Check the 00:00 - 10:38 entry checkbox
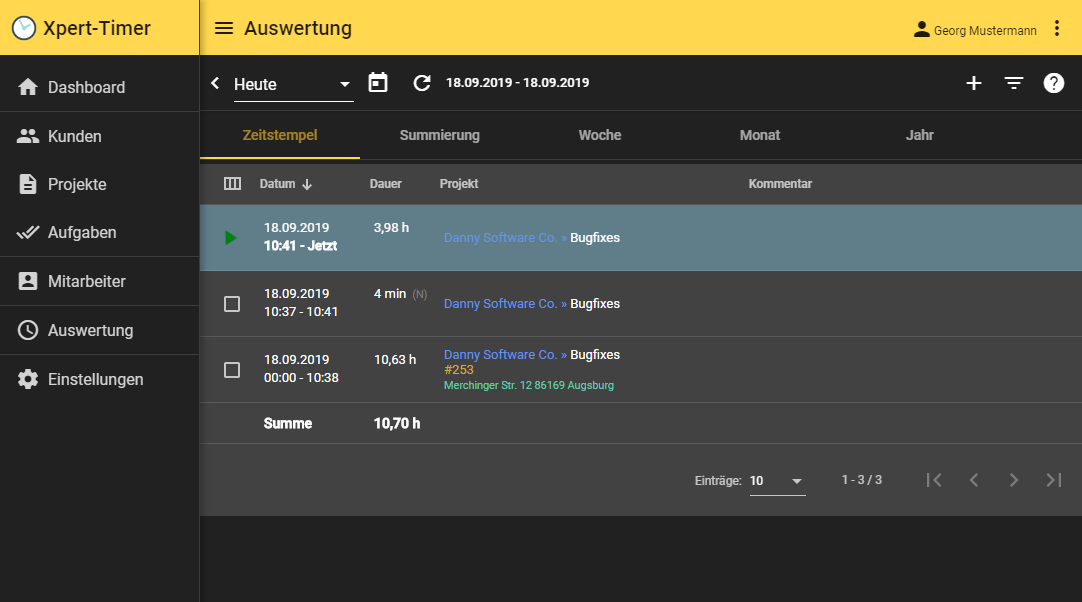Screen dimensions: 1082x602 (232, 370)
